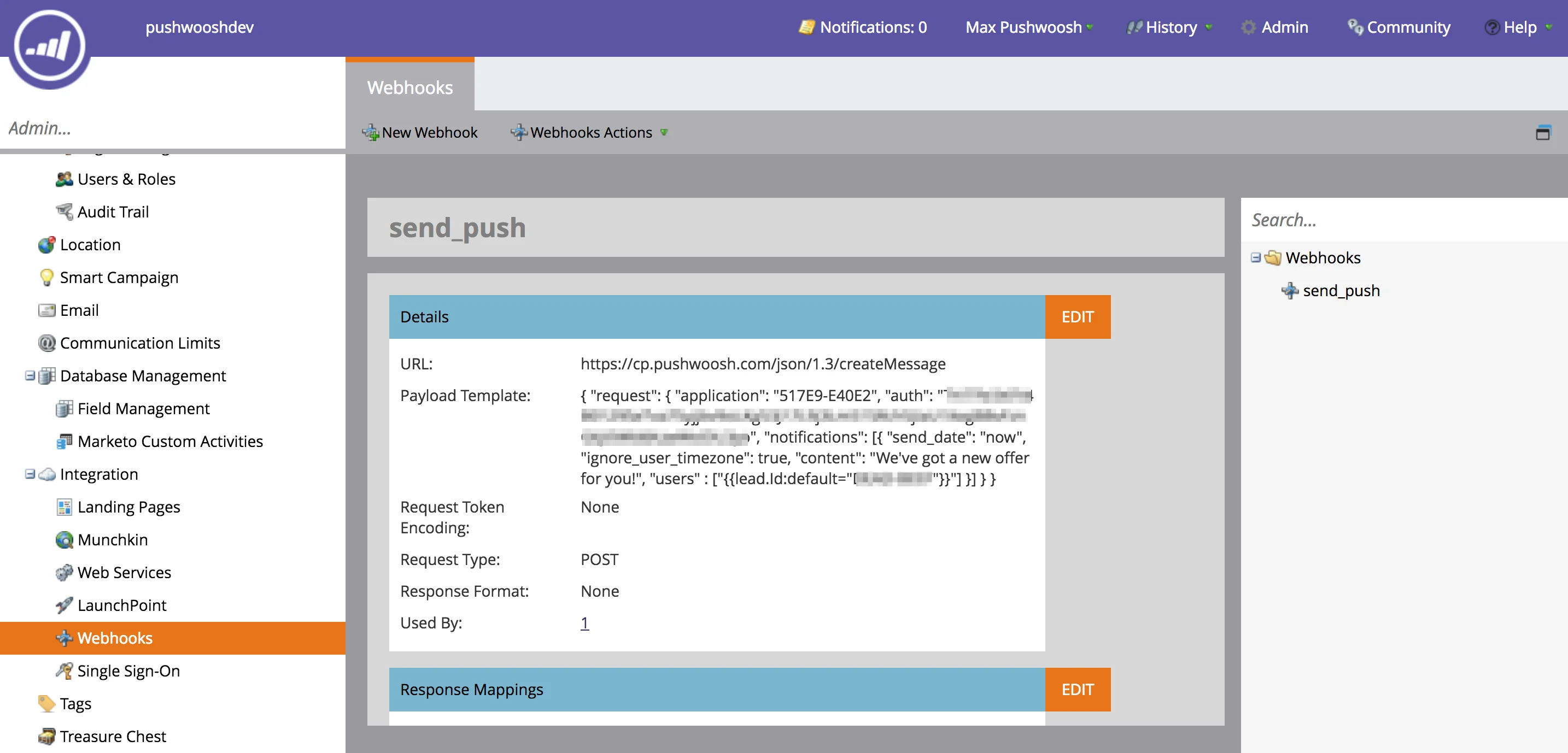1568x753 pixels.
Task: Click the Communication Limits icon
Action: point(47,343)
